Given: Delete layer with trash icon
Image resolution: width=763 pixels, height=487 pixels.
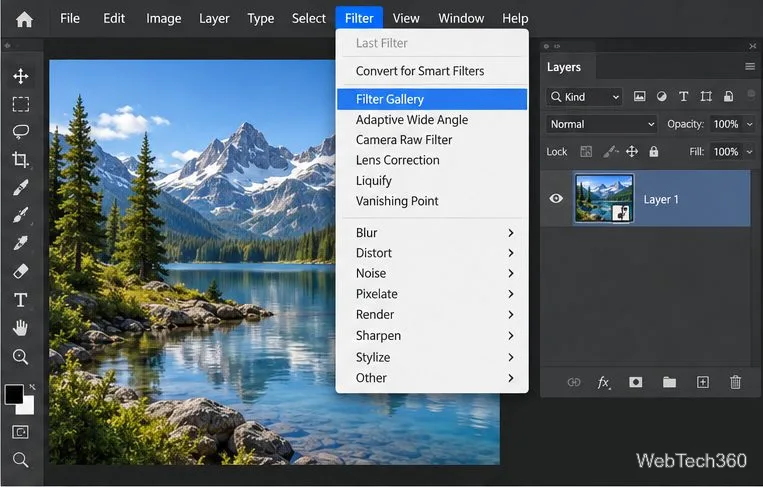Looking at the screenshot, I should 735,382.
